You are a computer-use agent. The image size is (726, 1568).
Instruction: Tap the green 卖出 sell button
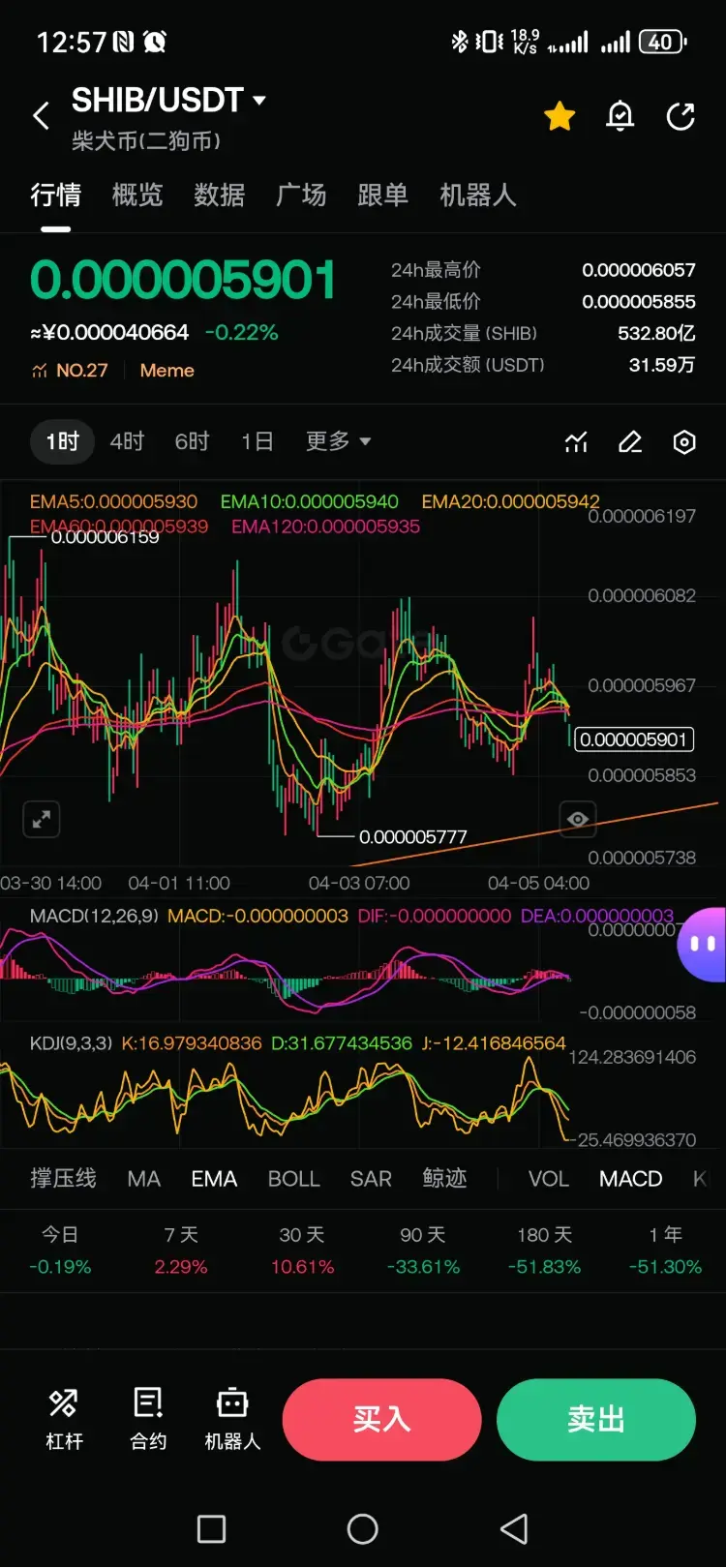click(x=596, y=1420)
